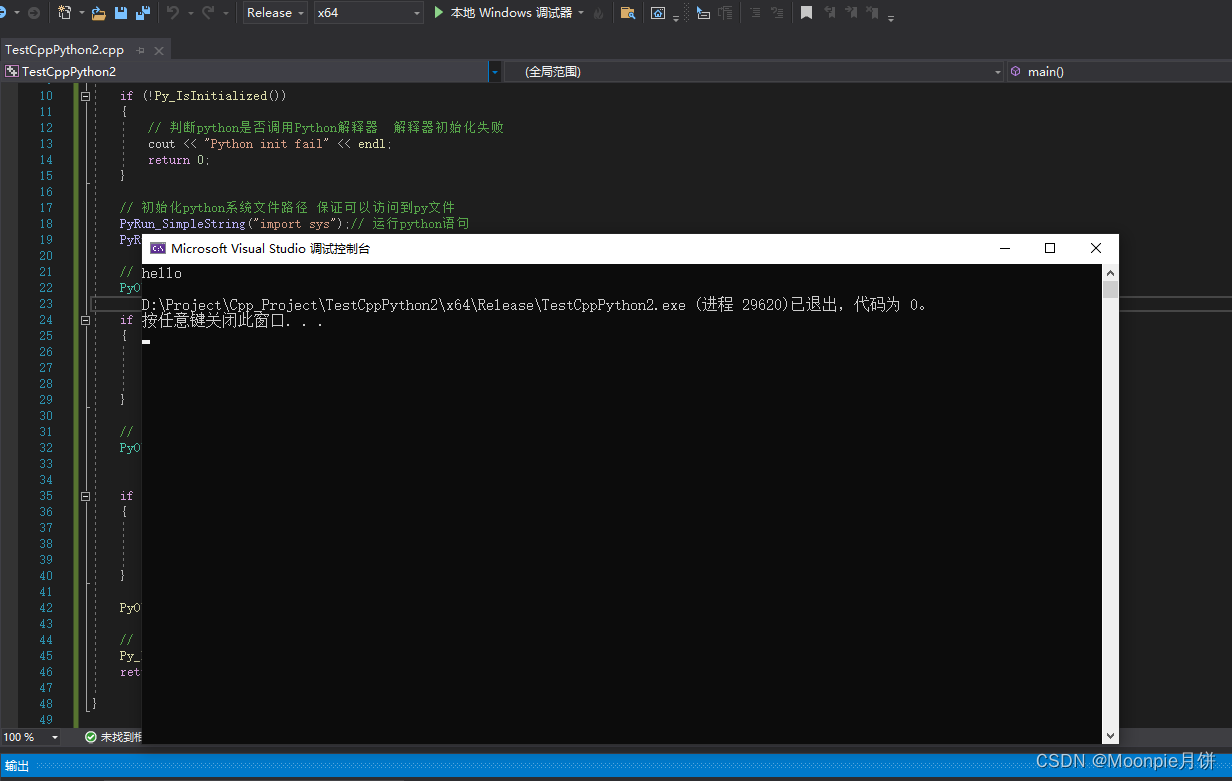Click the Undo arrow icon
Image resolution: width=1232 pixels, height=781 pixels.
point(172,13)
